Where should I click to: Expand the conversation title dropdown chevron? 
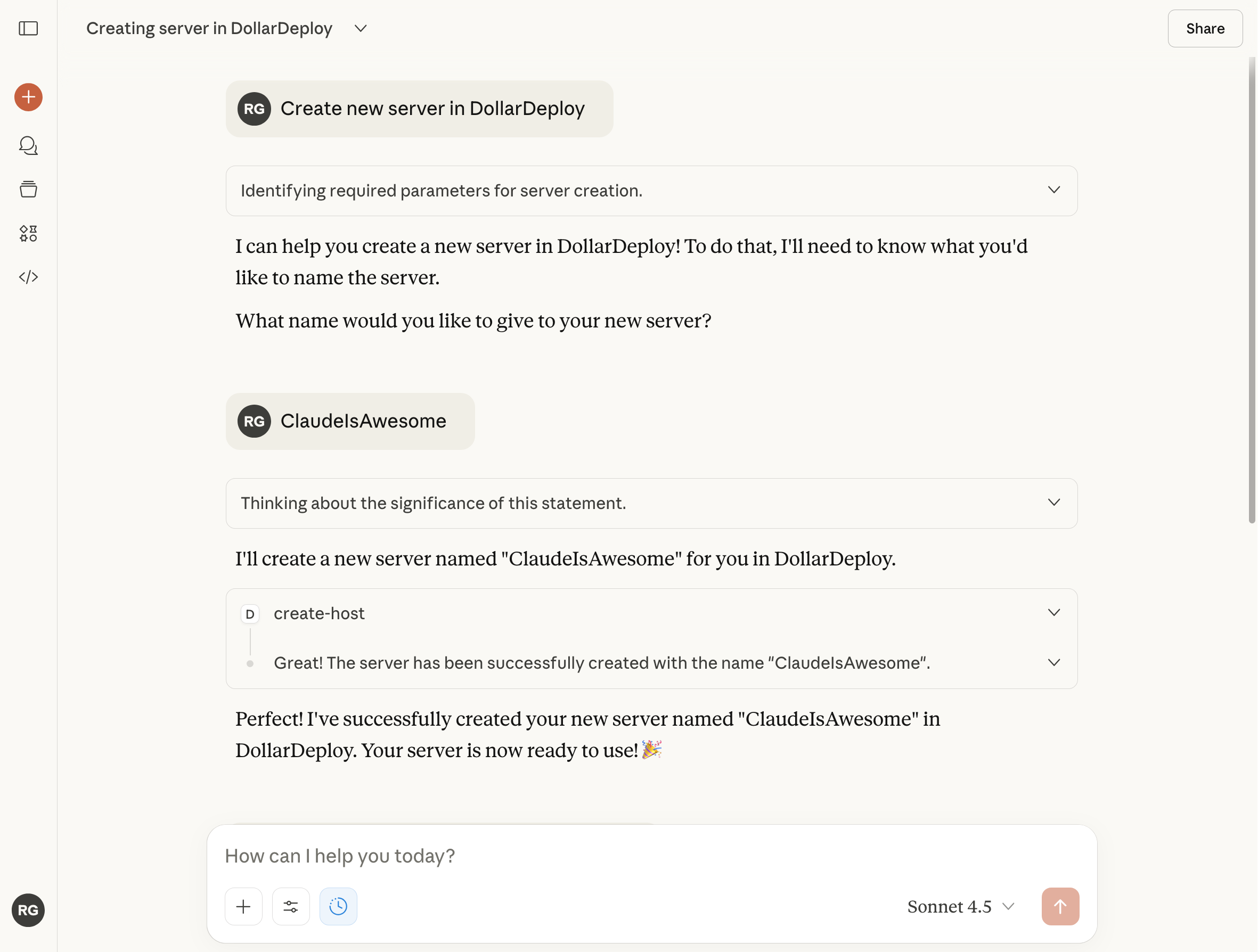point(361,28)
